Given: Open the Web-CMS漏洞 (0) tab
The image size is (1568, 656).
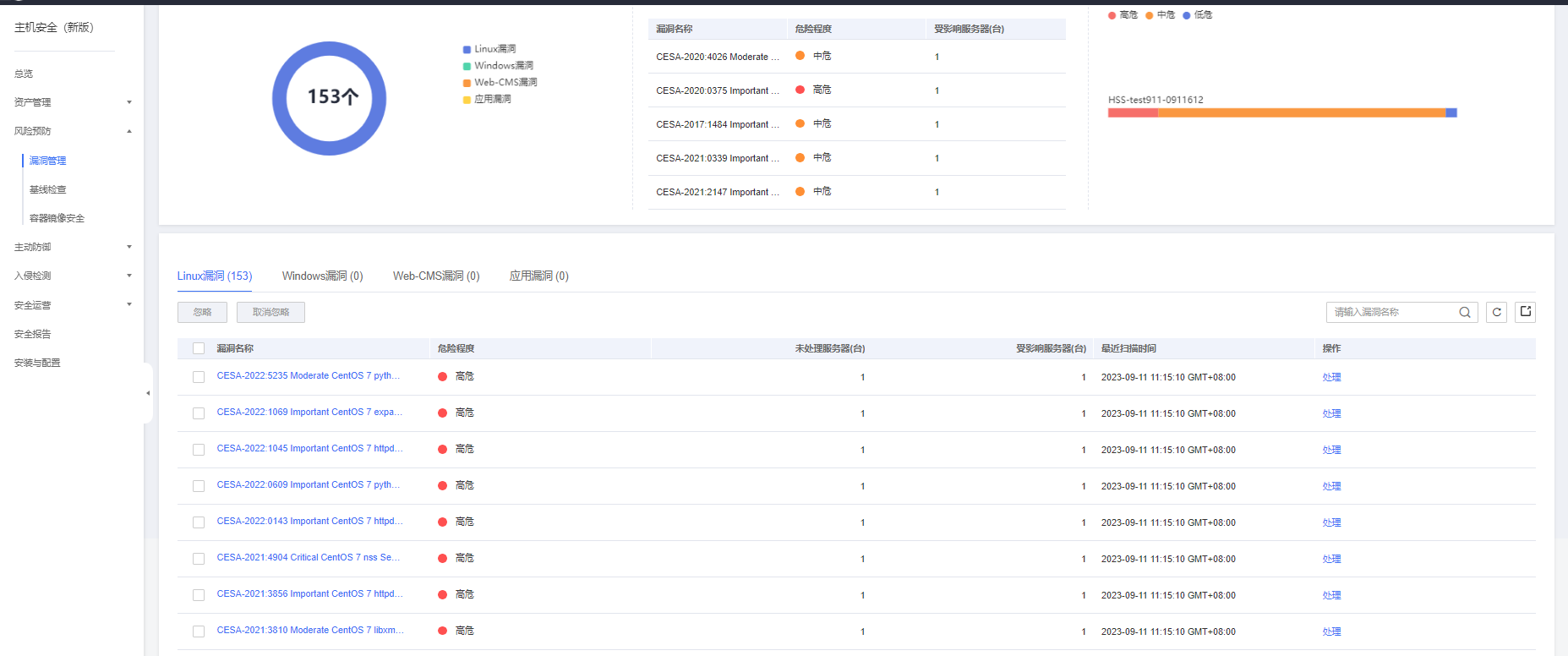Looking at the screenshot, I should click(435, 276).
